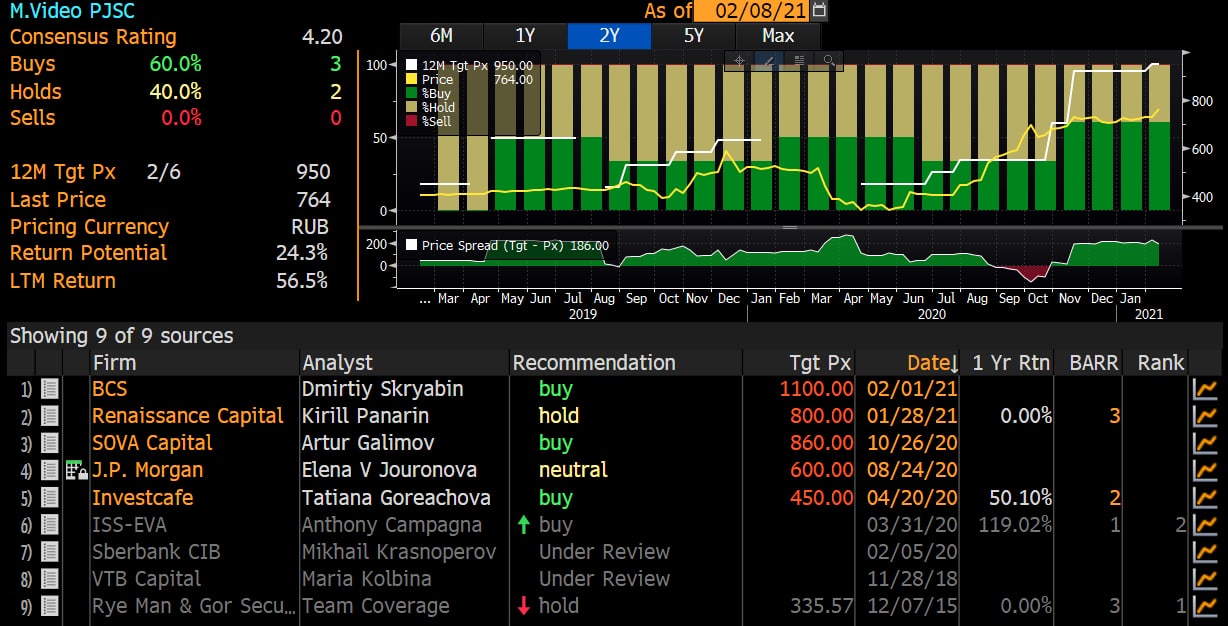The image size is (1228, 626).
Task: Click yellow Price legend swatch
Action: (x=411, y=80)
